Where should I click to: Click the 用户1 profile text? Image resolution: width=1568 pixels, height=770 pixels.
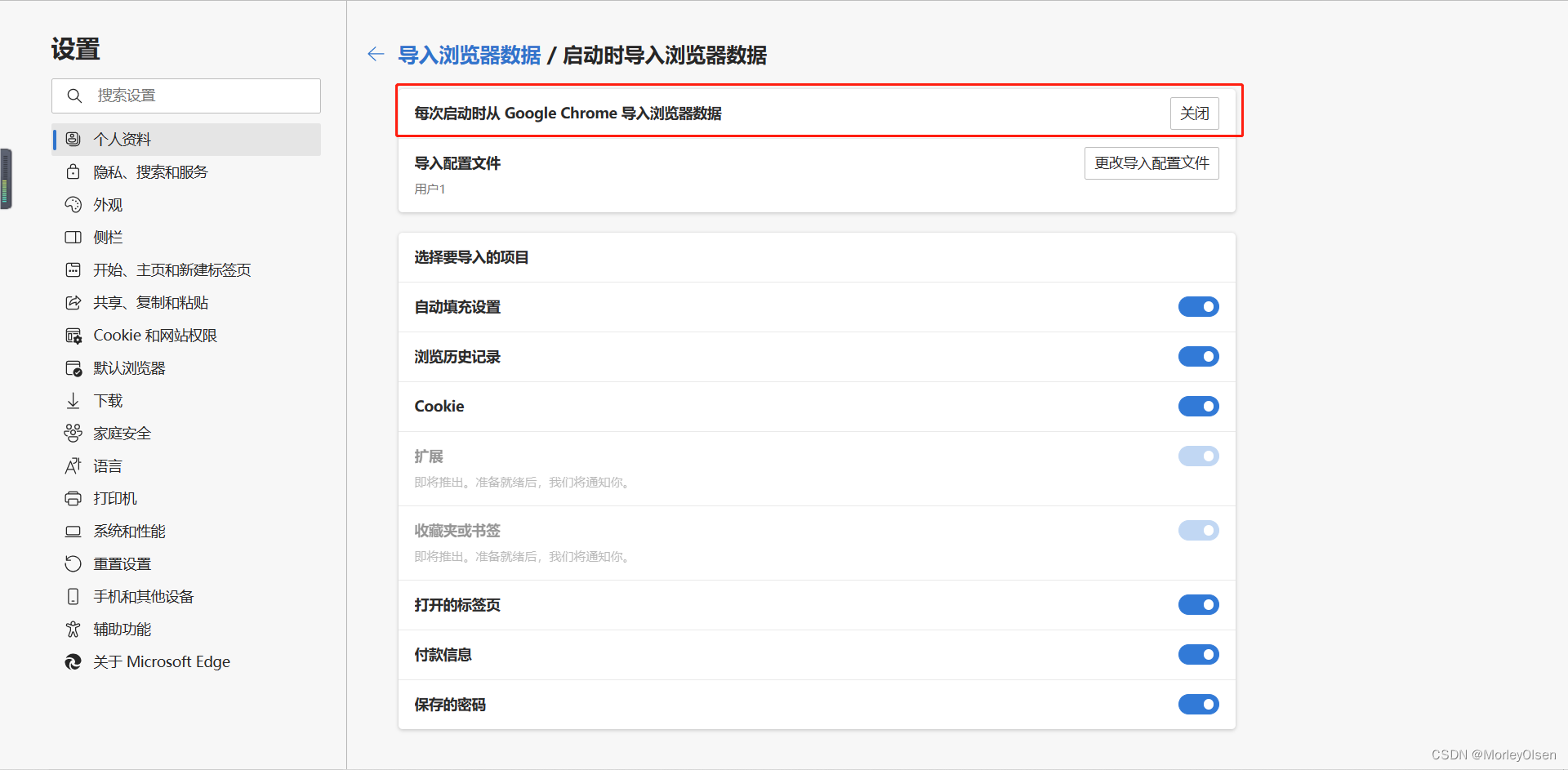[430, 189]
